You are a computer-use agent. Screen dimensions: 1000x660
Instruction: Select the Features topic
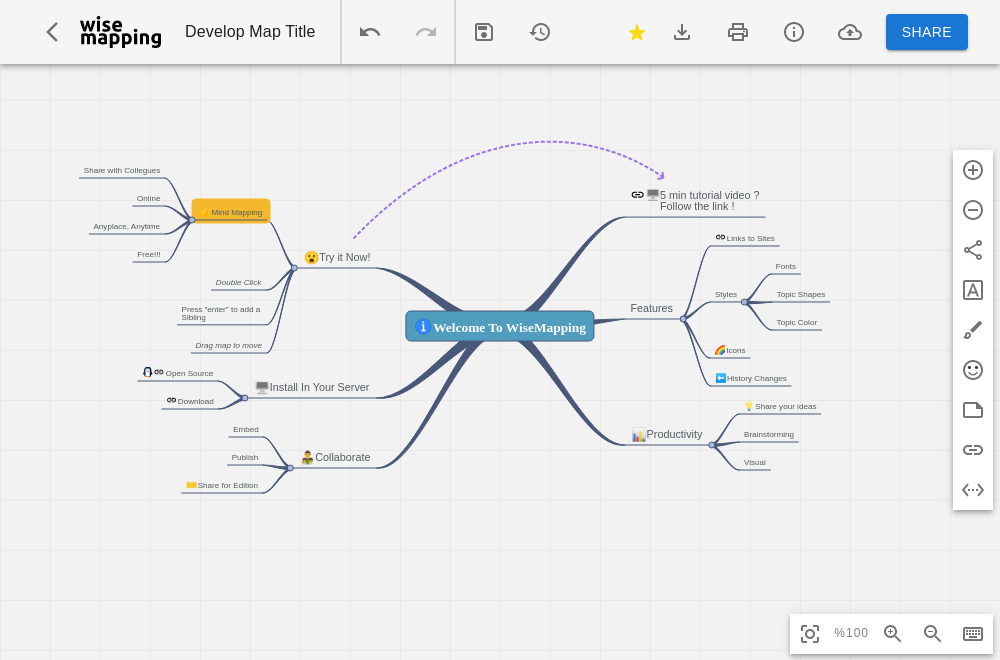coord(651,309)
